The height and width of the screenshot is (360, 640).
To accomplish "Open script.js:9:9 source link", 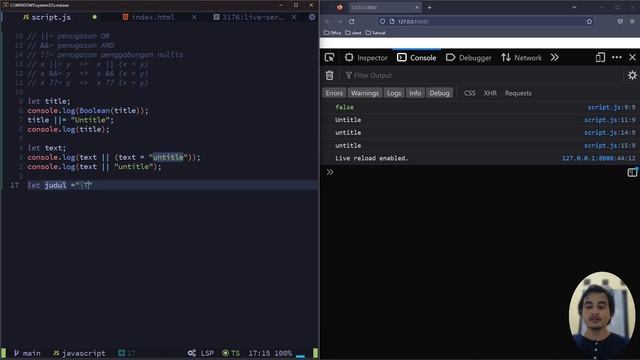I will pyautogui.click(x=611, y=107).
